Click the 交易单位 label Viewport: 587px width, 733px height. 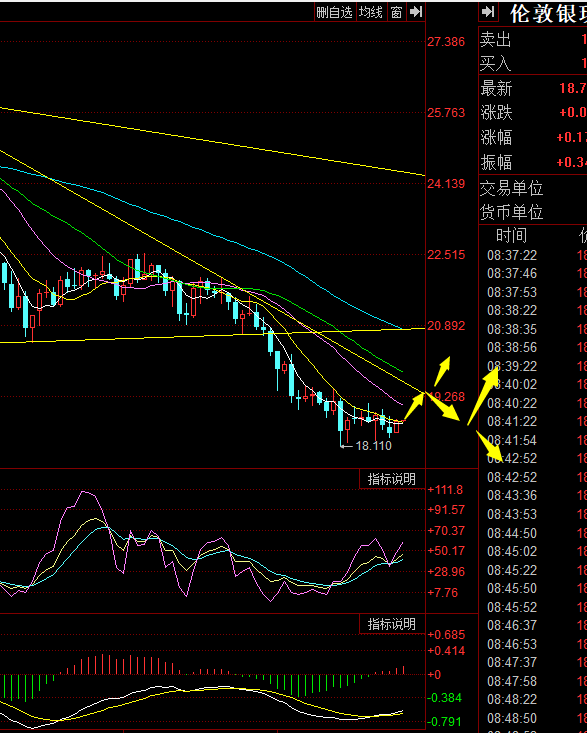[512, 188]
